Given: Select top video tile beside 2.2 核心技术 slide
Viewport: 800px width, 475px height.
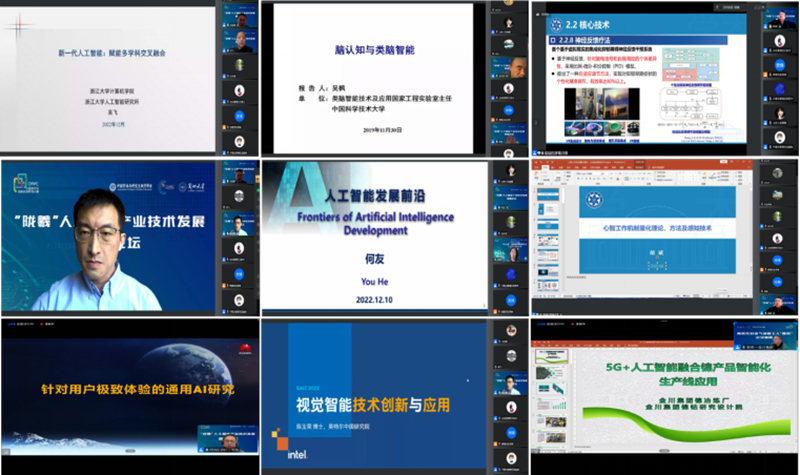Looking at the screenshot, I should pos(780,18).
